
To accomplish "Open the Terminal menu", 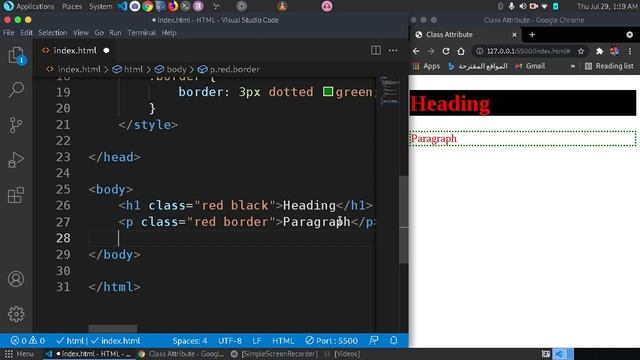I will [141, 33].
